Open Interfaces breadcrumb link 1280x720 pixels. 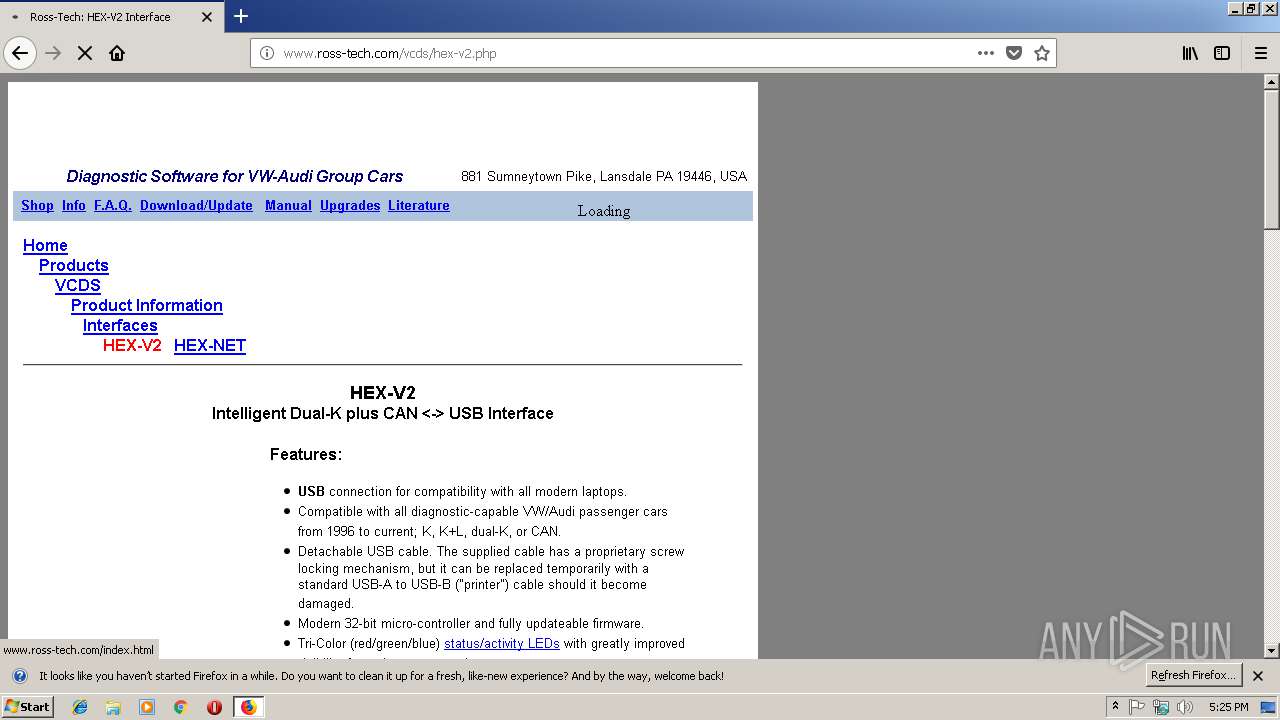tap(120, 326)
